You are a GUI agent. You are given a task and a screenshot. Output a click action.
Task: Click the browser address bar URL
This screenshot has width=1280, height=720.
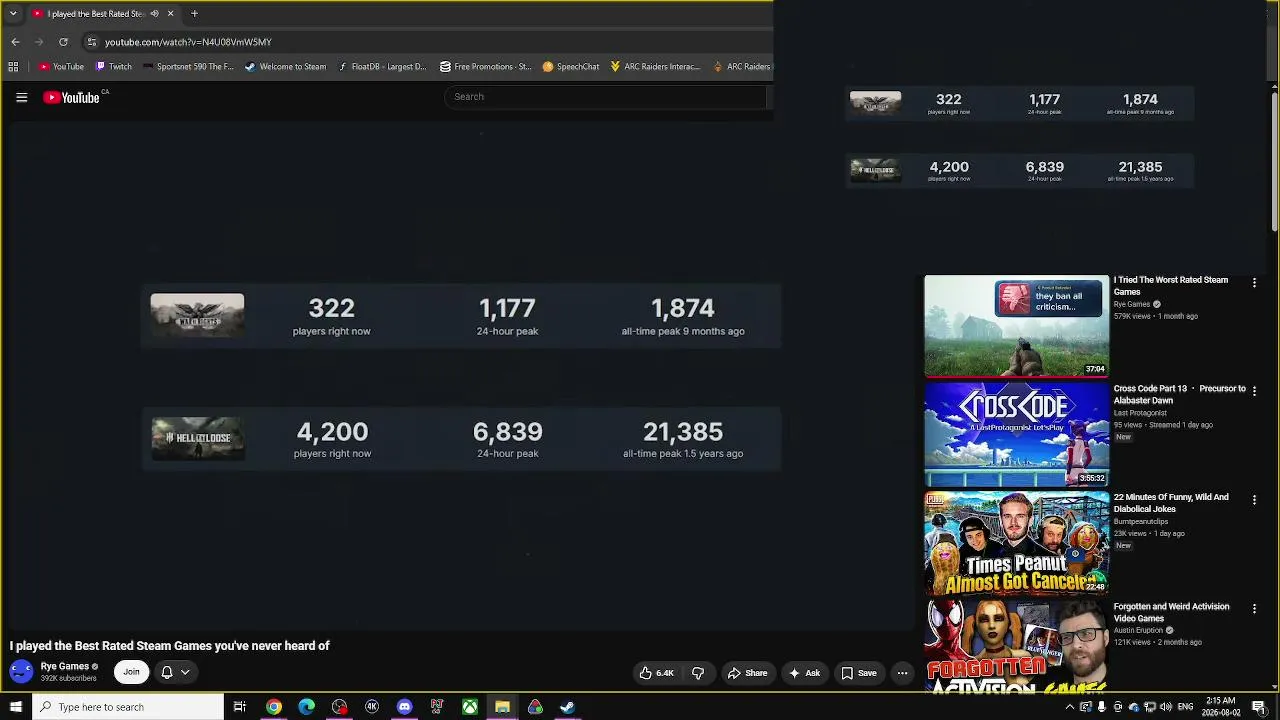(188, 42)
